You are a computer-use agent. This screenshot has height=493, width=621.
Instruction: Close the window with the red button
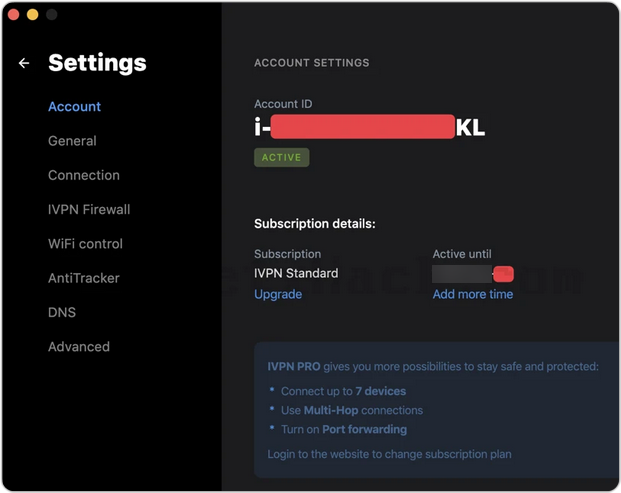coord(14,15)
